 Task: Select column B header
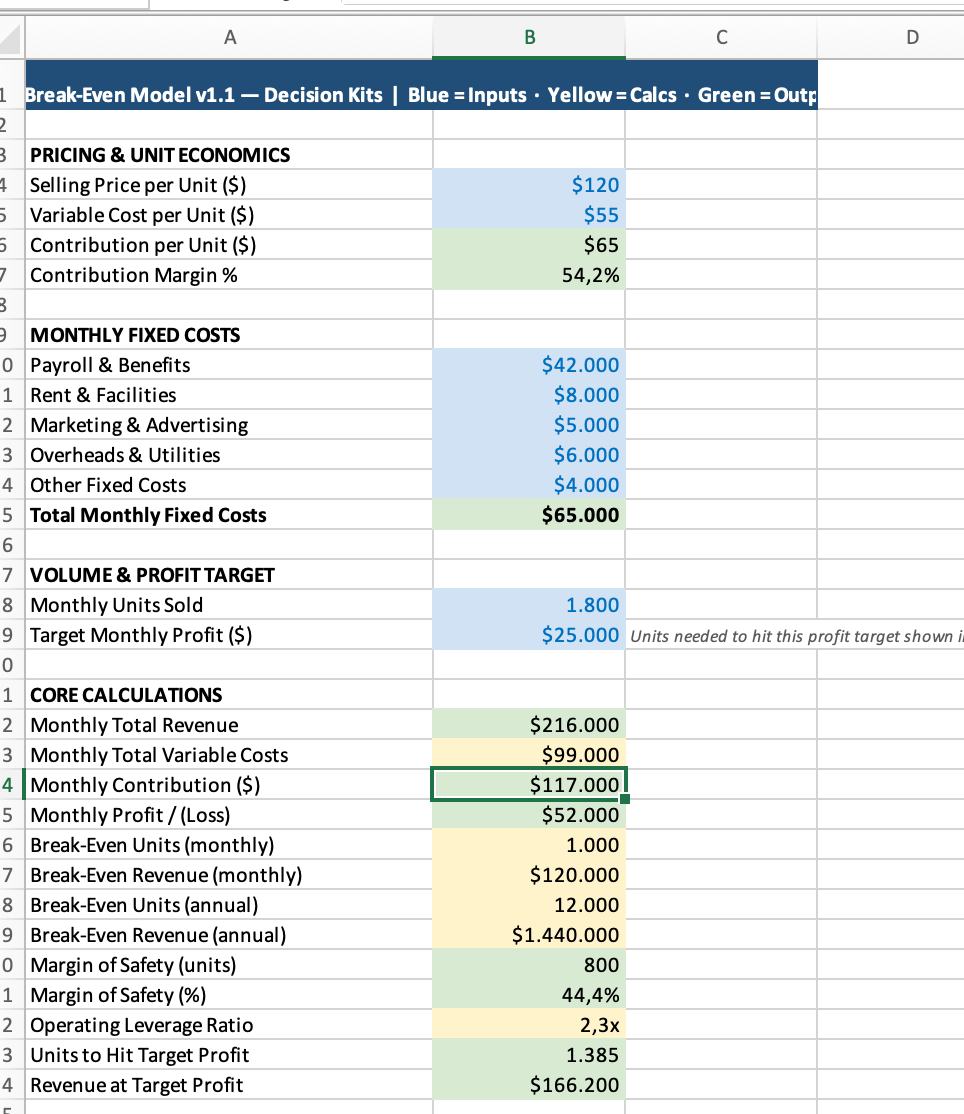coord(528,37)
